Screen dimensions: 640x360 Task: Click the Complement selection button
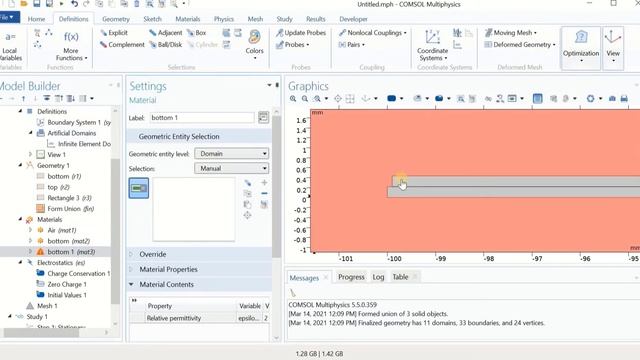pyautogui.click(x=122, y=44)
